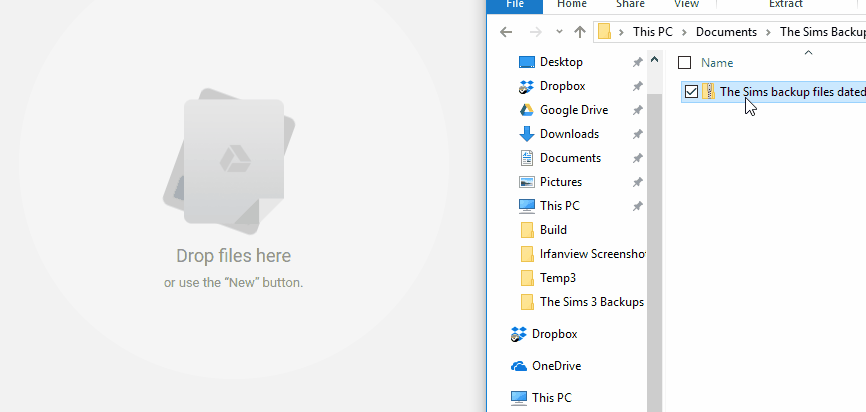Open Google Drive in Quick access
The height and width of the screenshot is (412, 866).
574,110
